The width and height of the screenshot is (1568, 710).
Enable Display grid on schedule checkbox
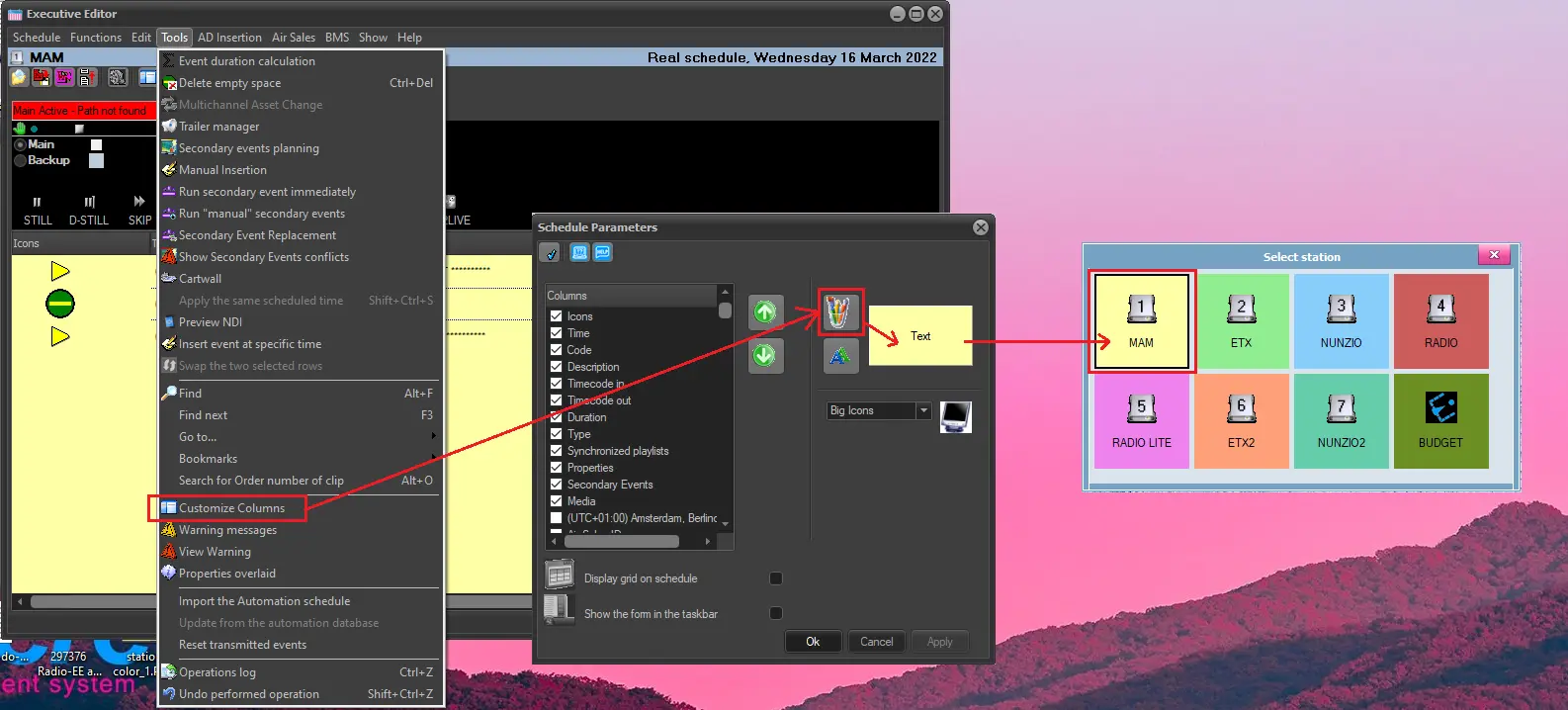point(776,578)
